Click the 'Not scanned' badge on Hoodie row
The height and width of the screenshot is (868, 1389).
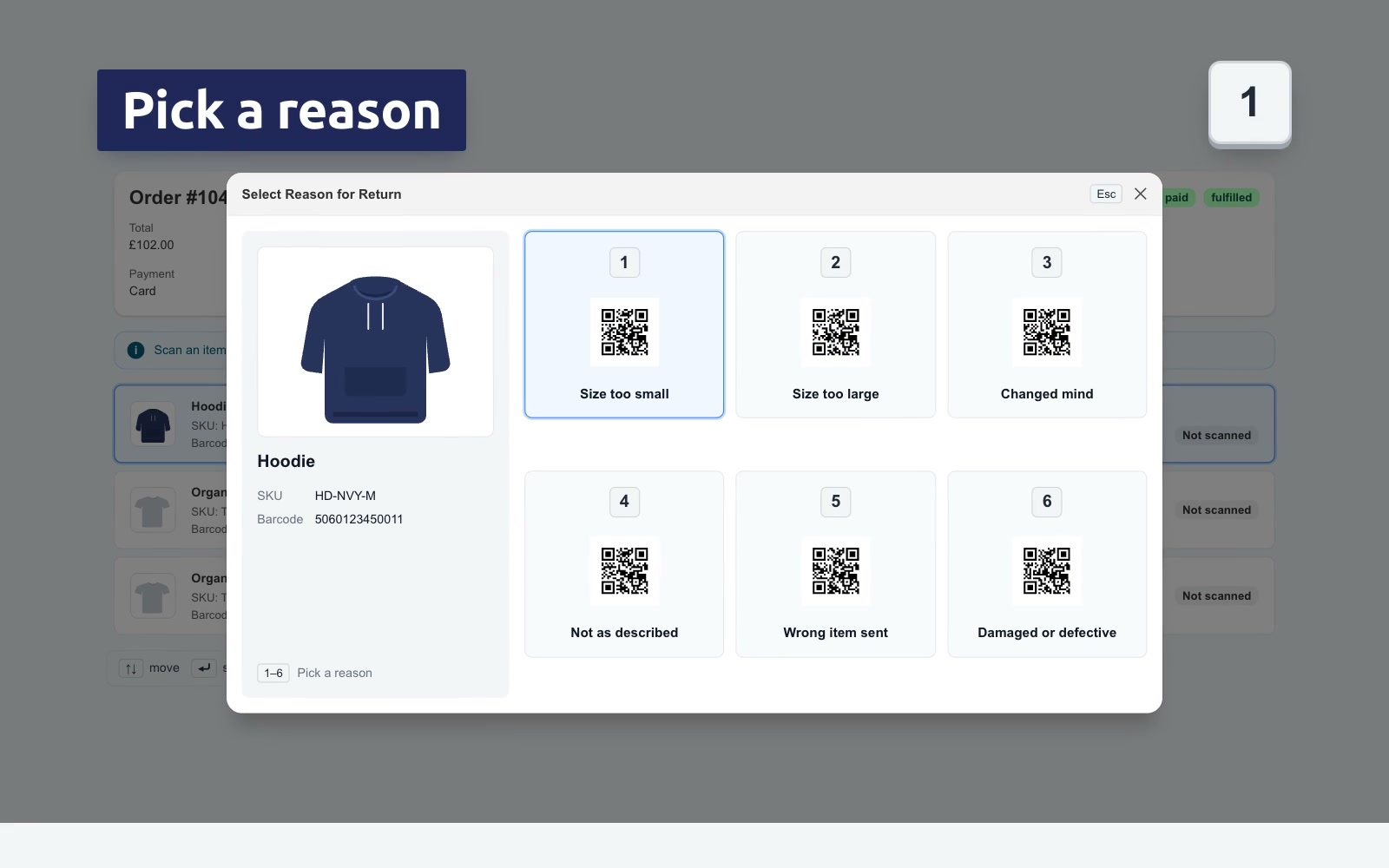coord(1216,435)
